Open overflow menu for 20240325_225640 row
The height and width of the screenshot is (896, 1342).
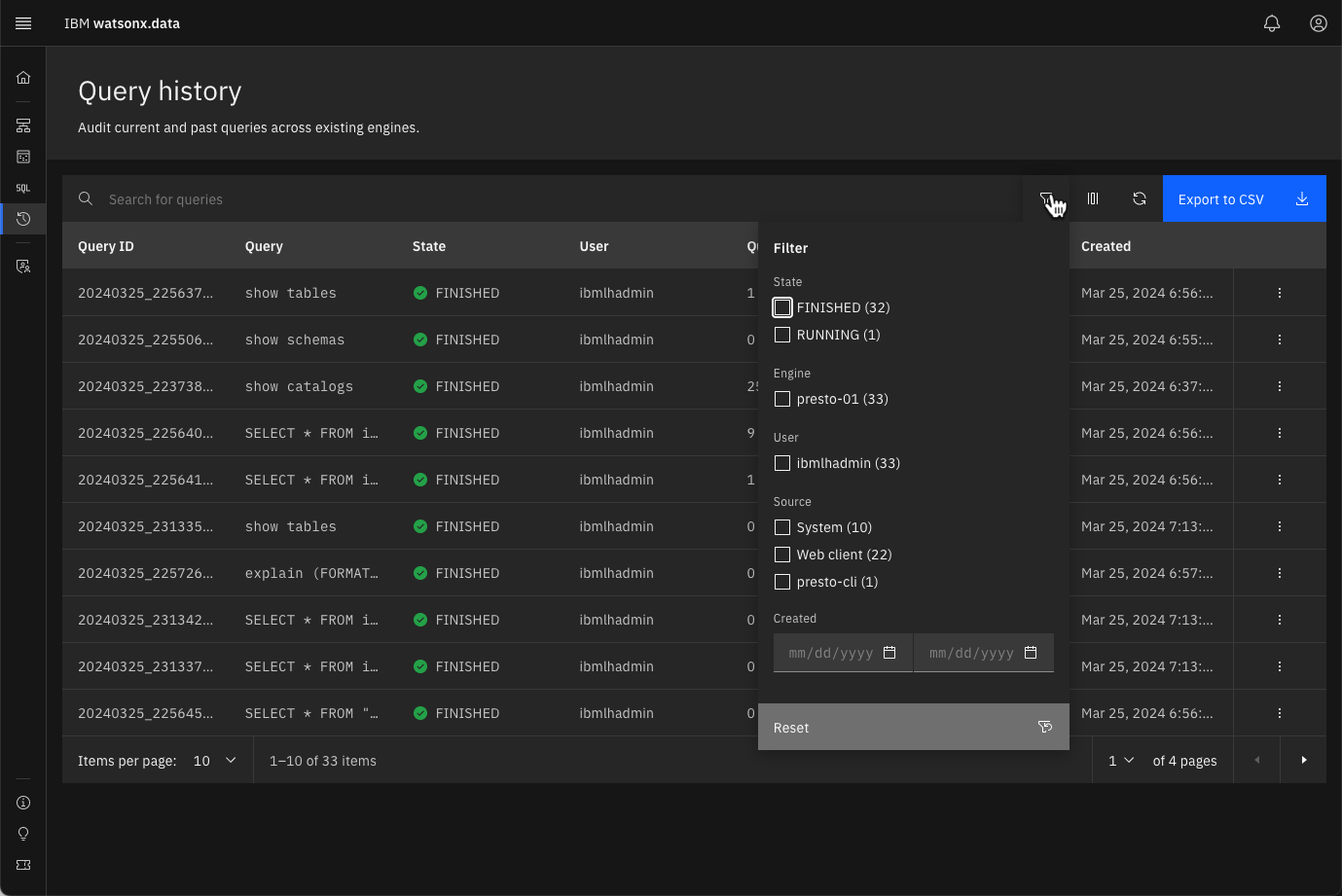(1280, 433)
